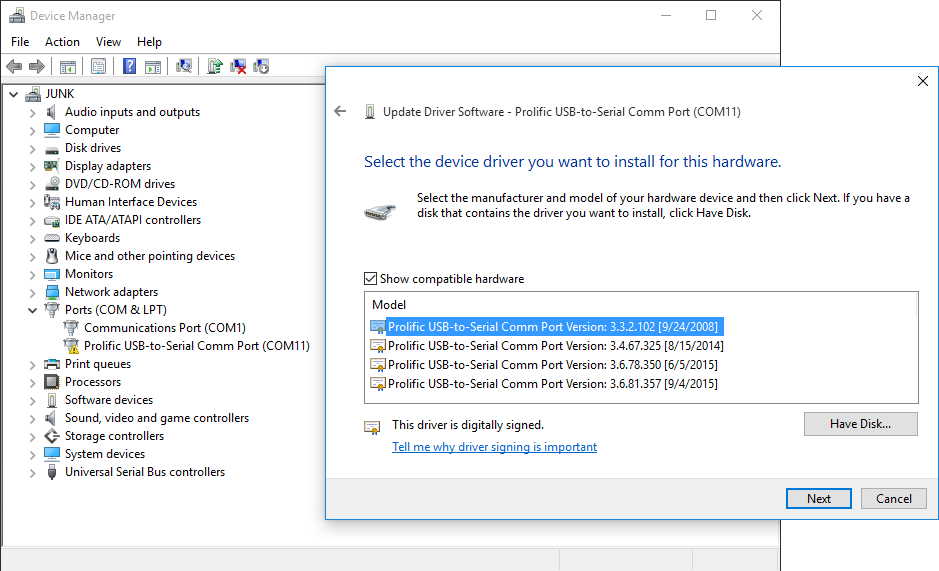
Task: Select Communications Port (COM1) in tree
Action: pos(164,328)
